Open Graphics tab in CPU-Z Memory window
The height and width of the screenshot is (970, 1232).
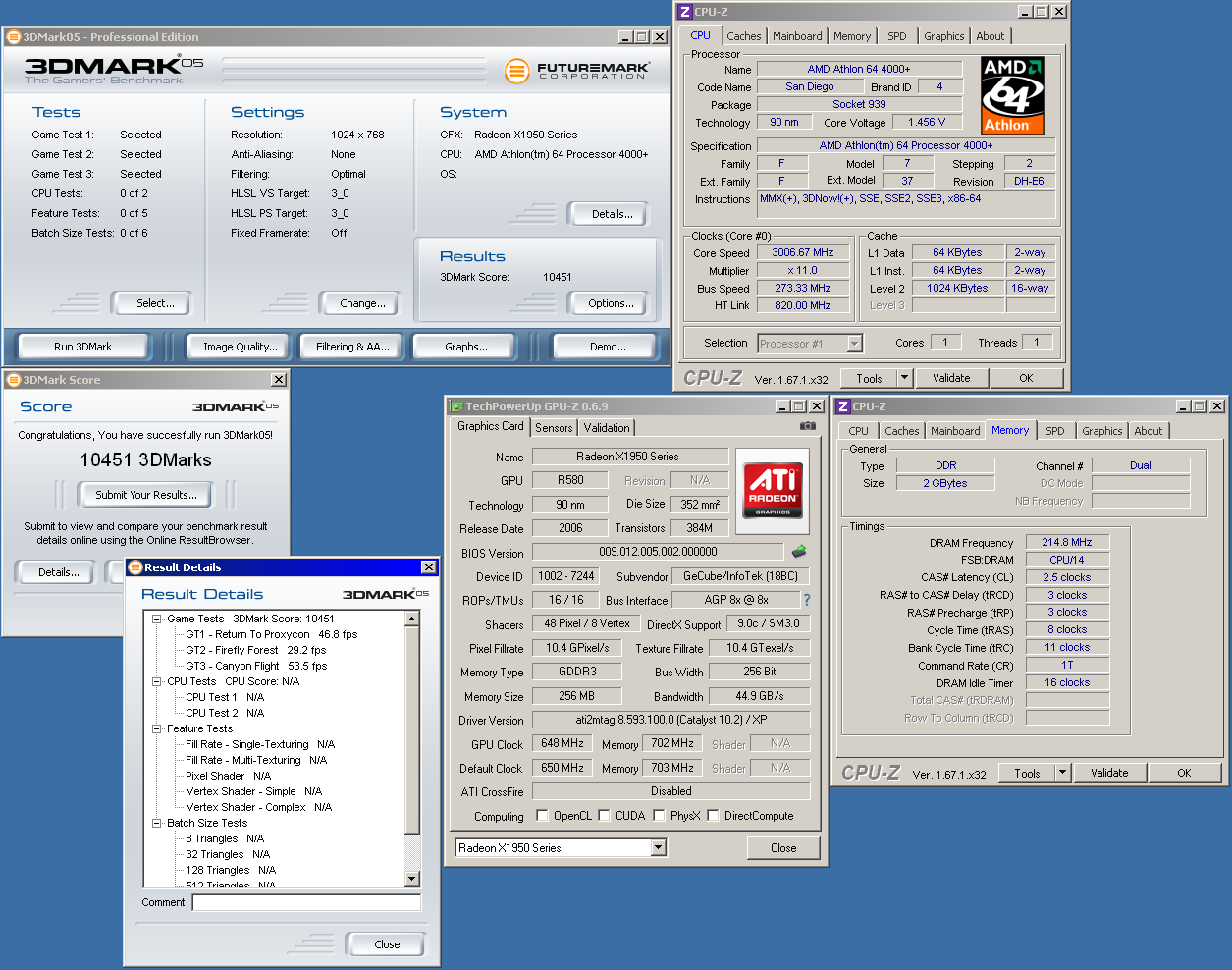click(x=1102, y=431)
